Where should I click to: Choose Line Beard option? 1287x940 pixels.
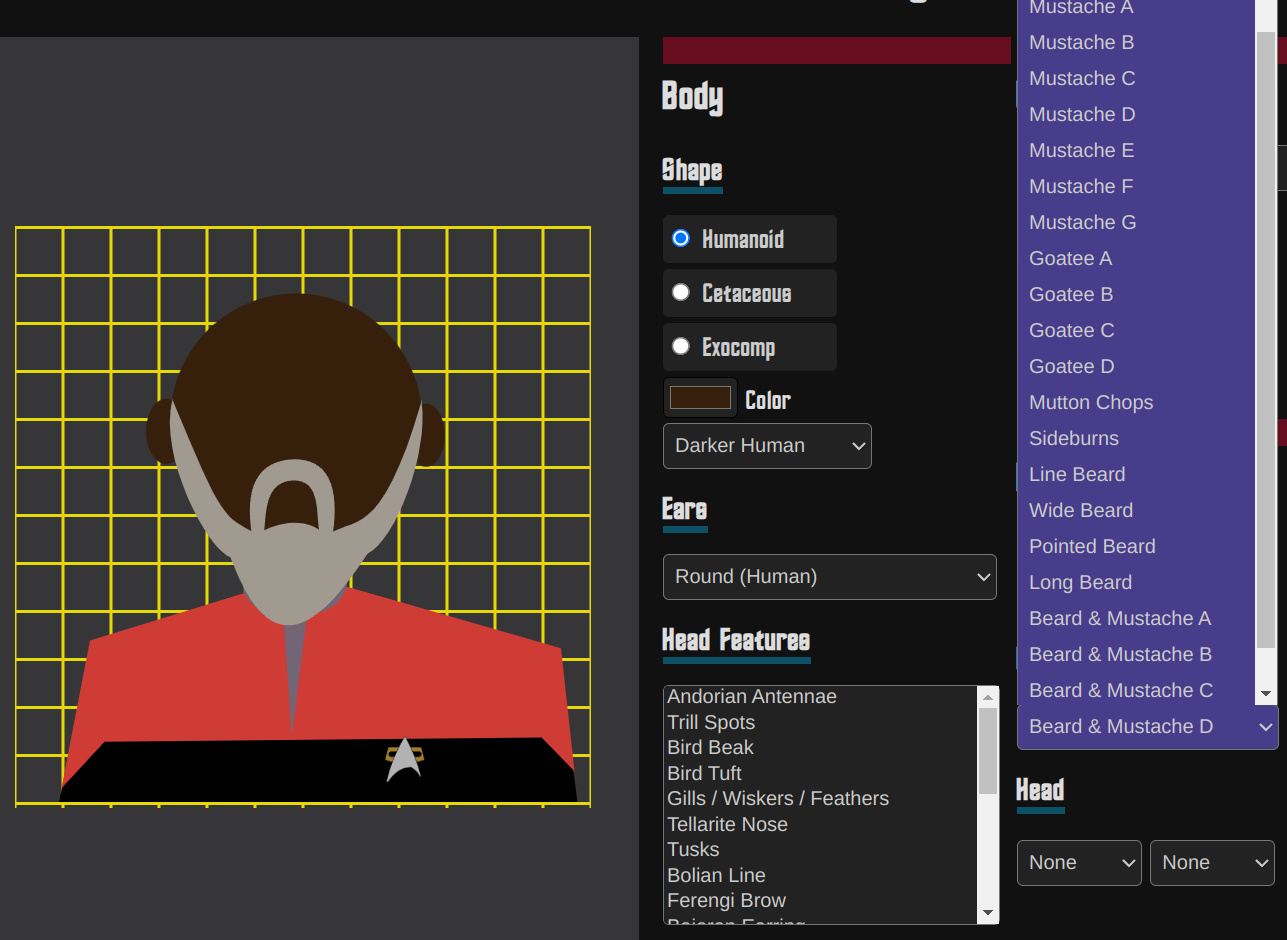(x=1136, y=474)
